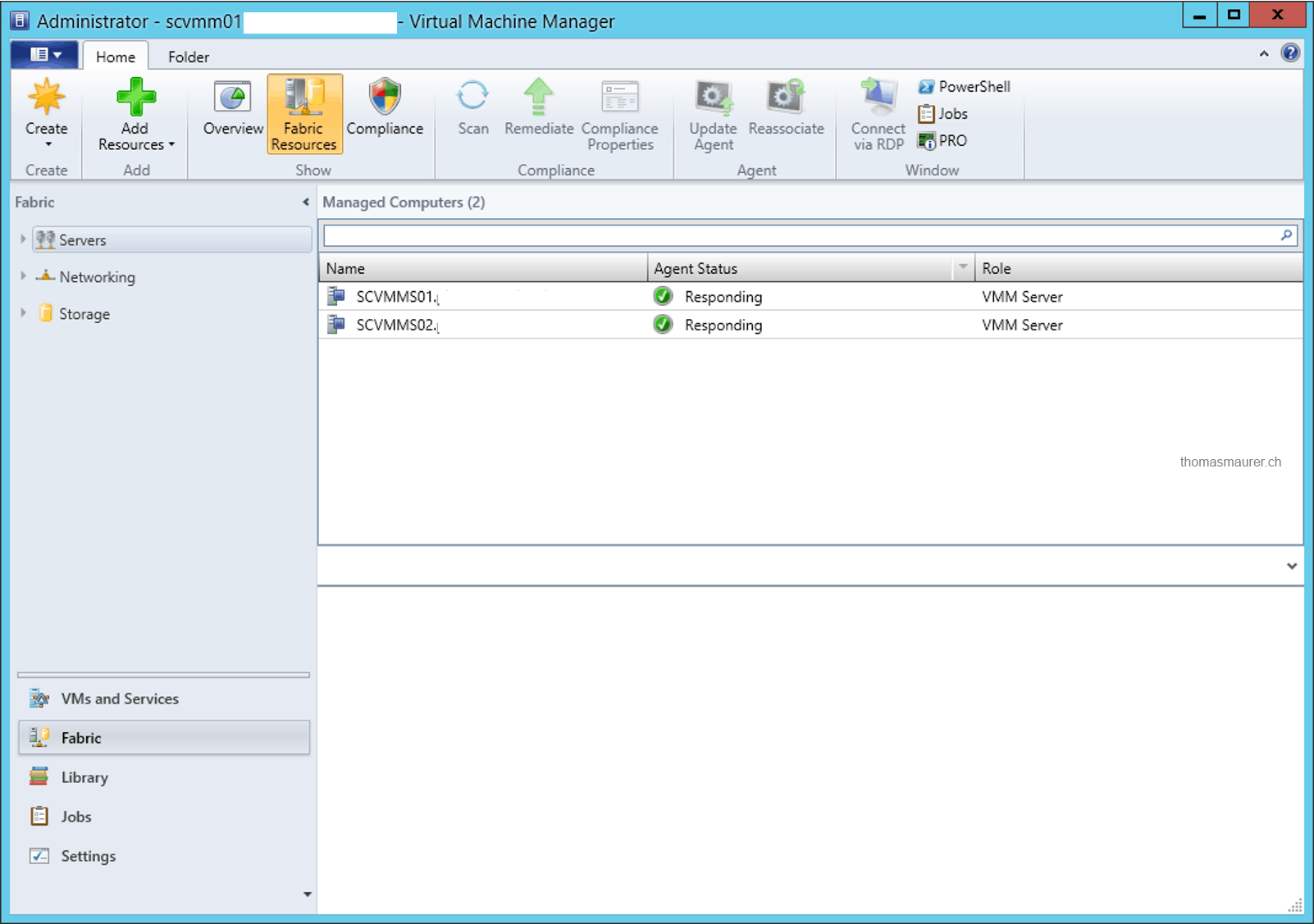Click VMM Server role of SCVMMS01

coord(1022,297)
